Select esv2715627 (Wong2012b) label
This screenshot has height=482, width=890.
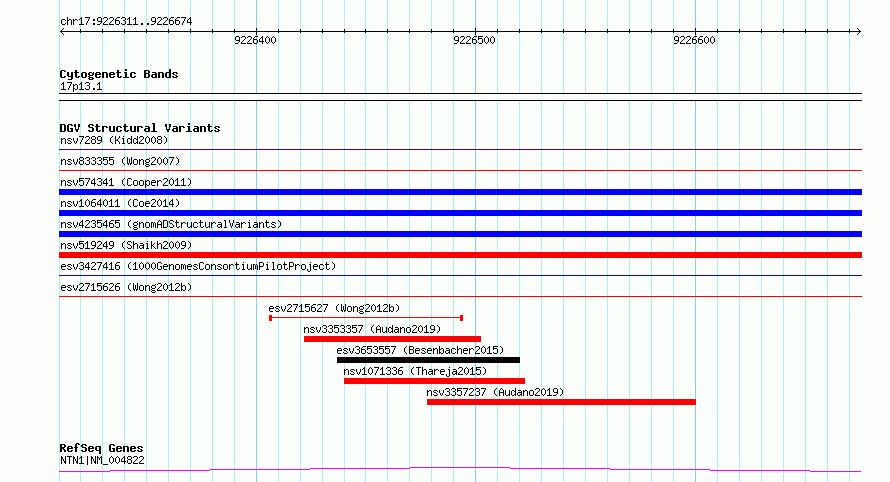[x=334, y=308]
